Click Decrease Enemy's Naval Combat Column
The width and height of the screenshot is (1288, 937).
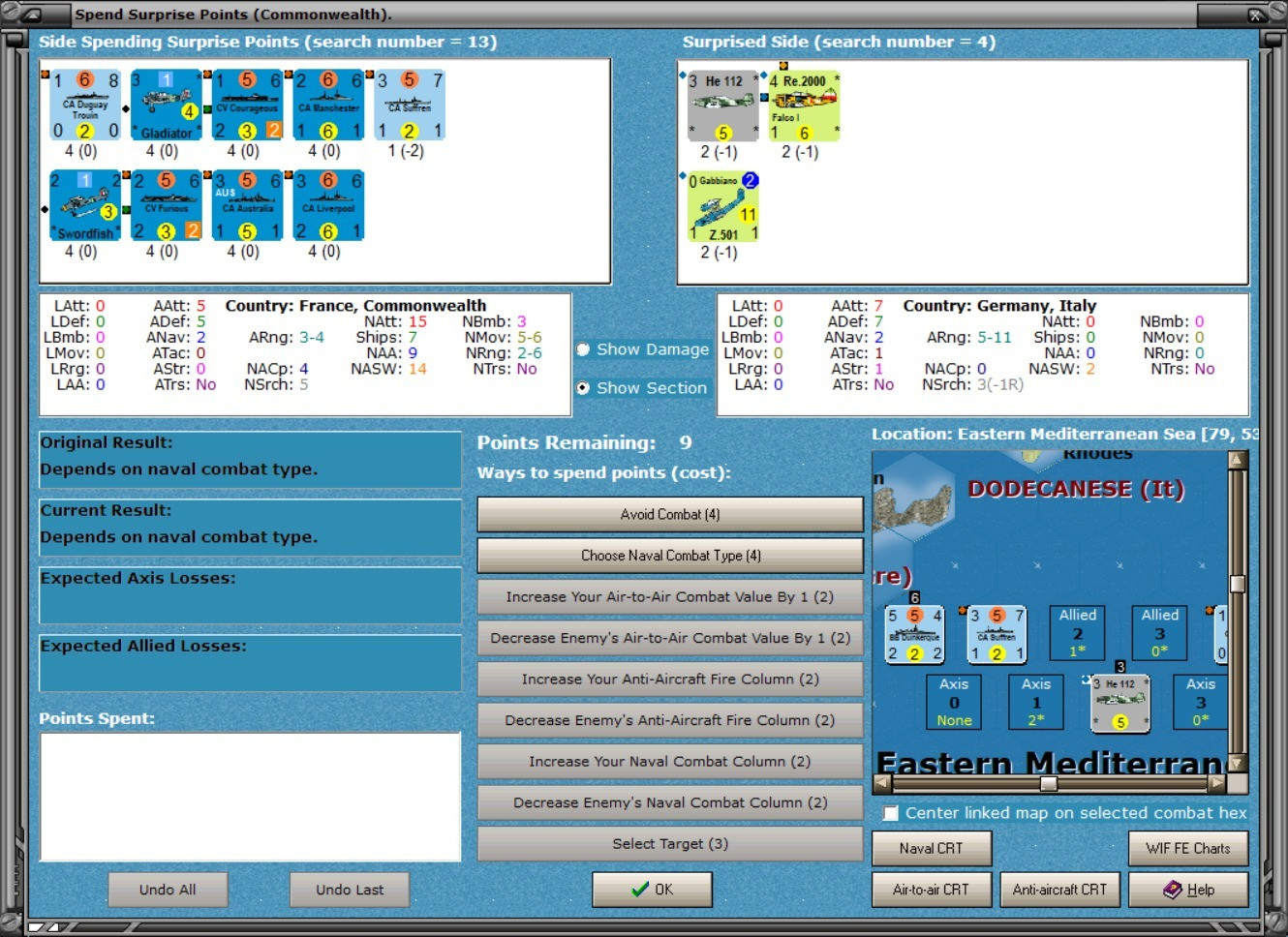tap(670, 802)
